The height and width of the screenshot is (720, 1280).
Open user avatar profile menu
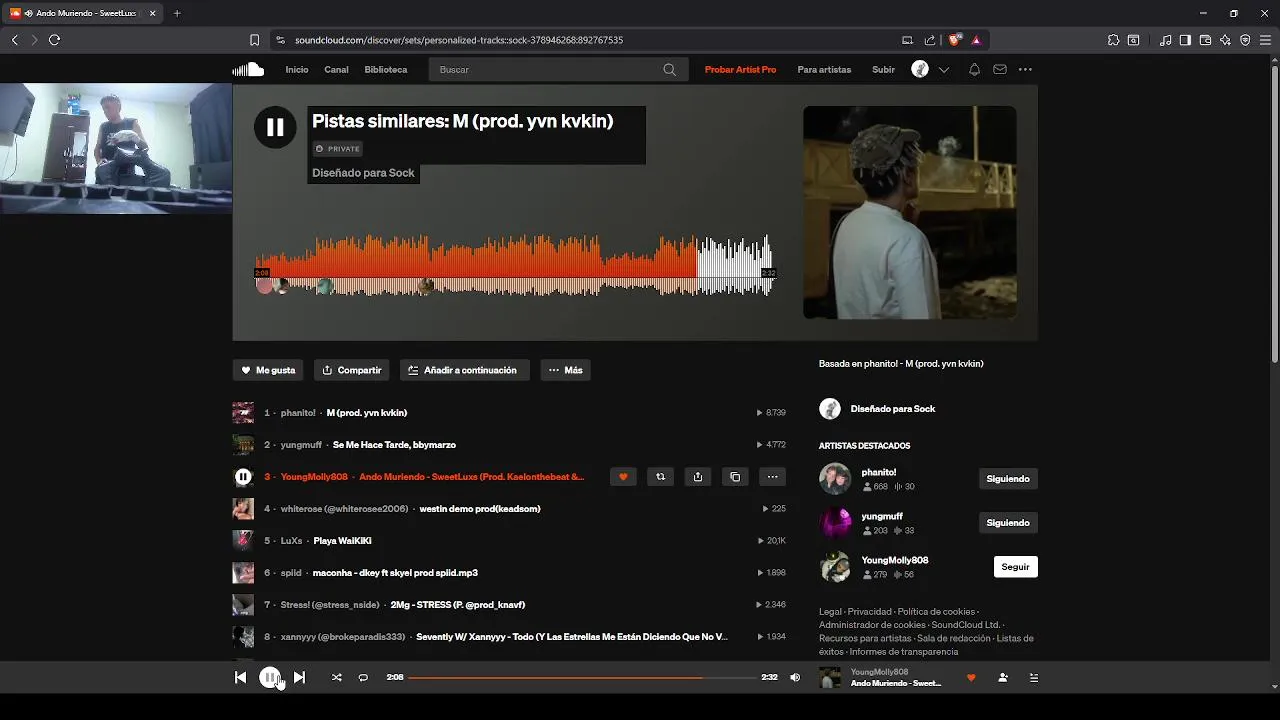point(920,69)
